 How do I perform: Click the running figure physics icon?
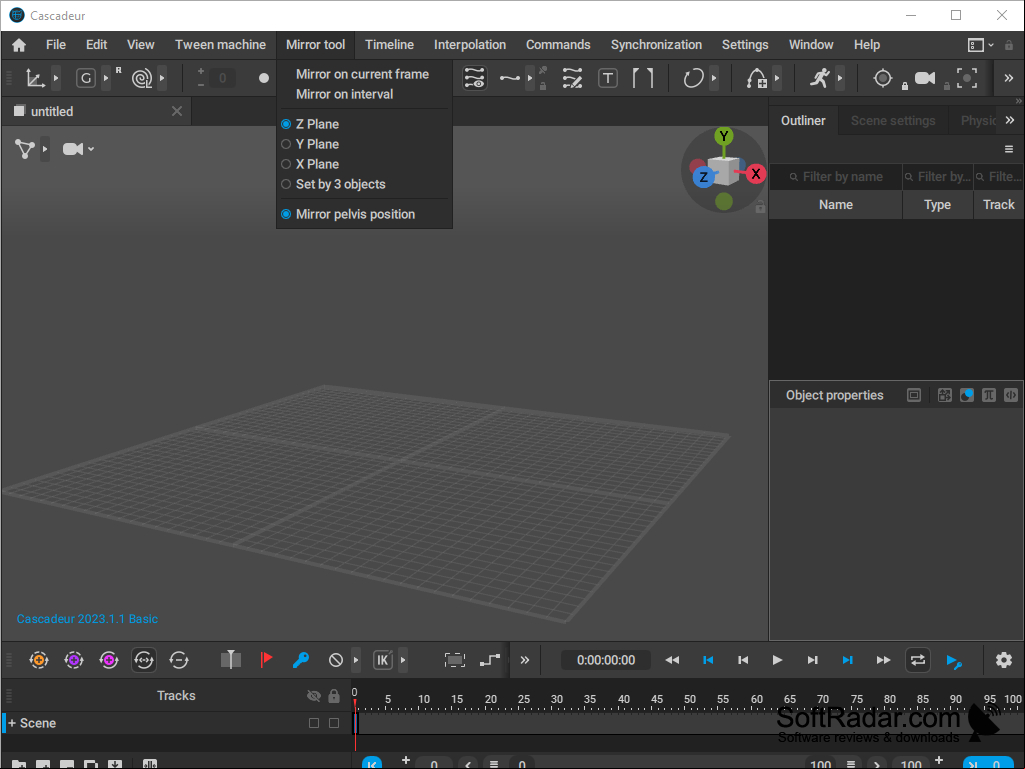coord(820,78)
